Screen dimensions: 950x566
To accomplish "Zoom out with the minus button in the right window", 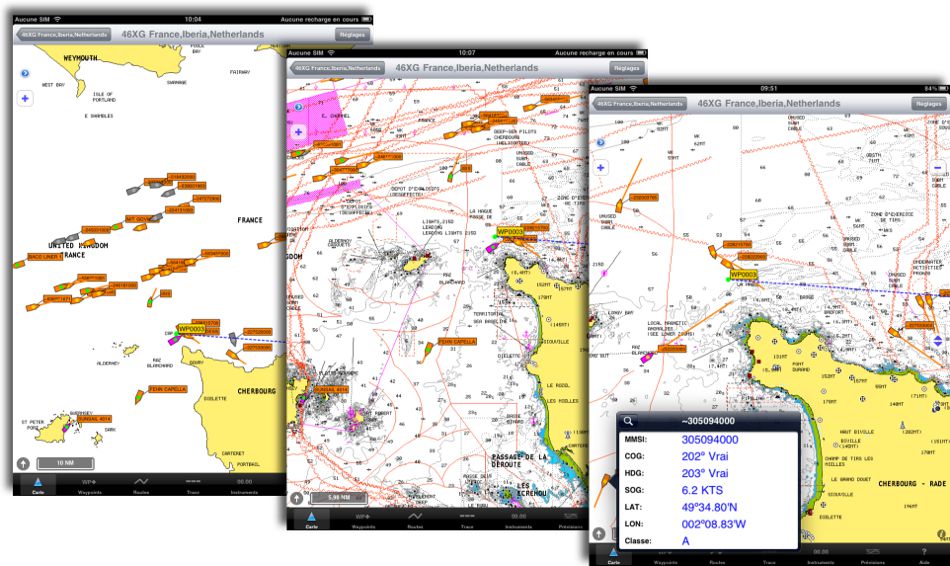I will [x=937, y=168].
